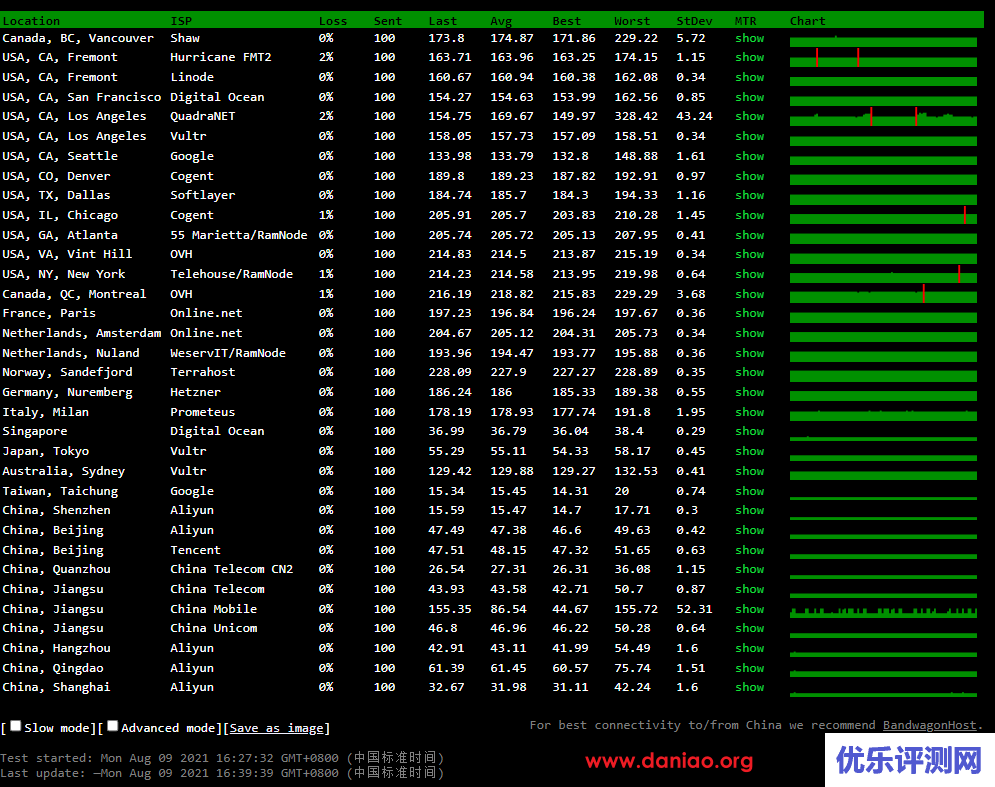Screen dimensions: 995x787
Task: Show MTR for Shenzhen Aliyun row
Action: [749, 510]
